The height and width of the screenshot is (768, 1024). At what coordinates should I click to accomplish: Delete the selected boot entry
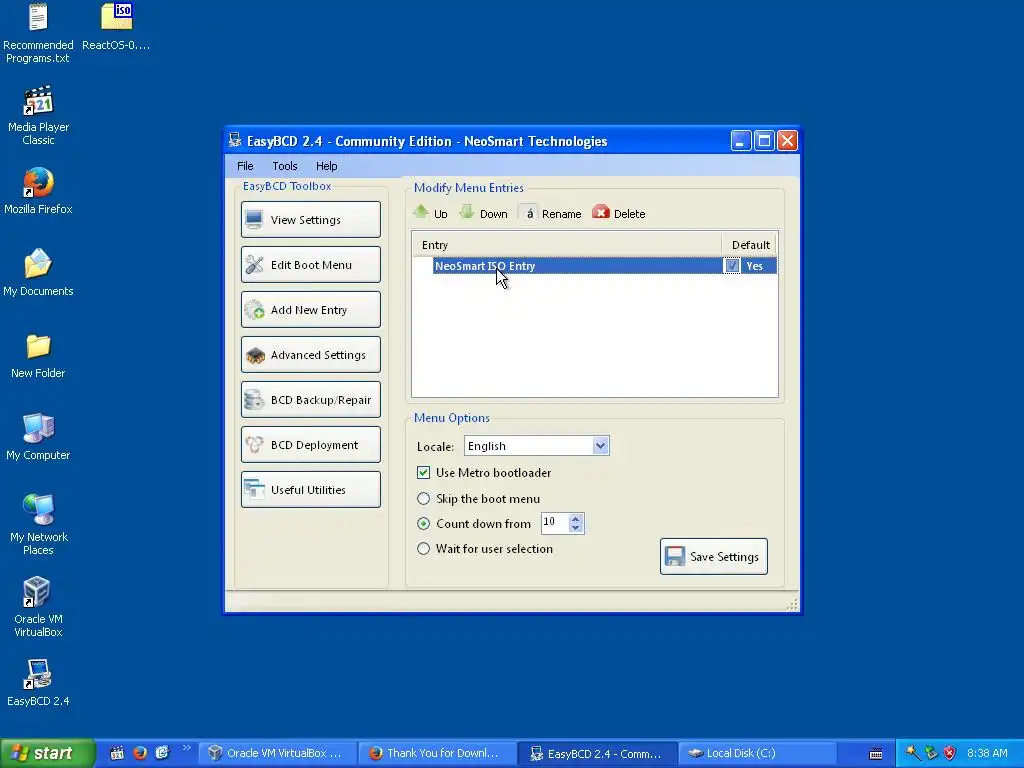point(619,213)
